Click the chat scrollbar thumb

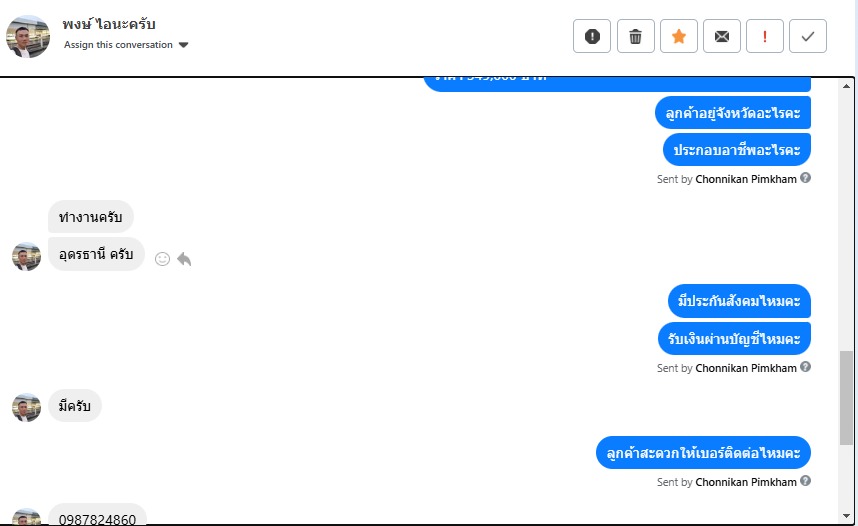847,398
